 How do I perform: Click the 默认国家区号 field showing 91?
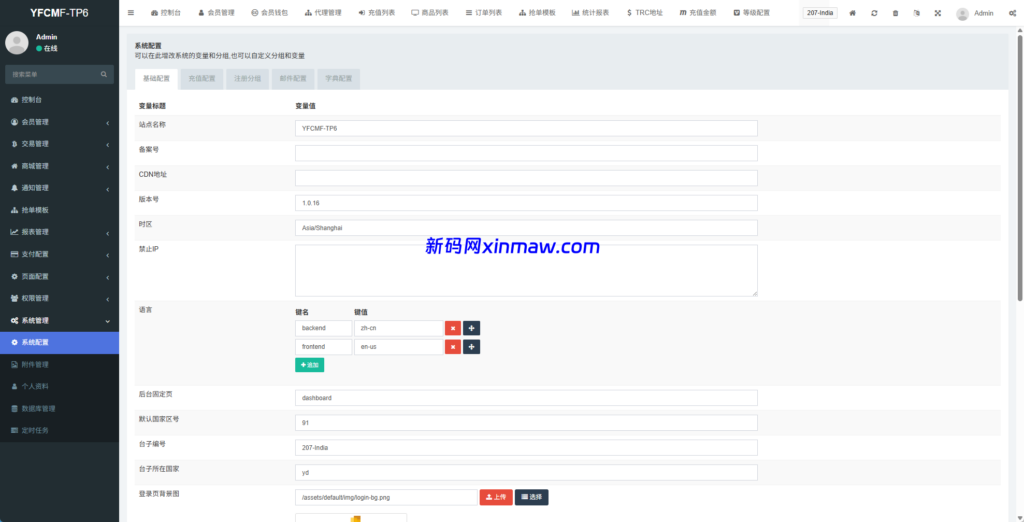point(526,423)
